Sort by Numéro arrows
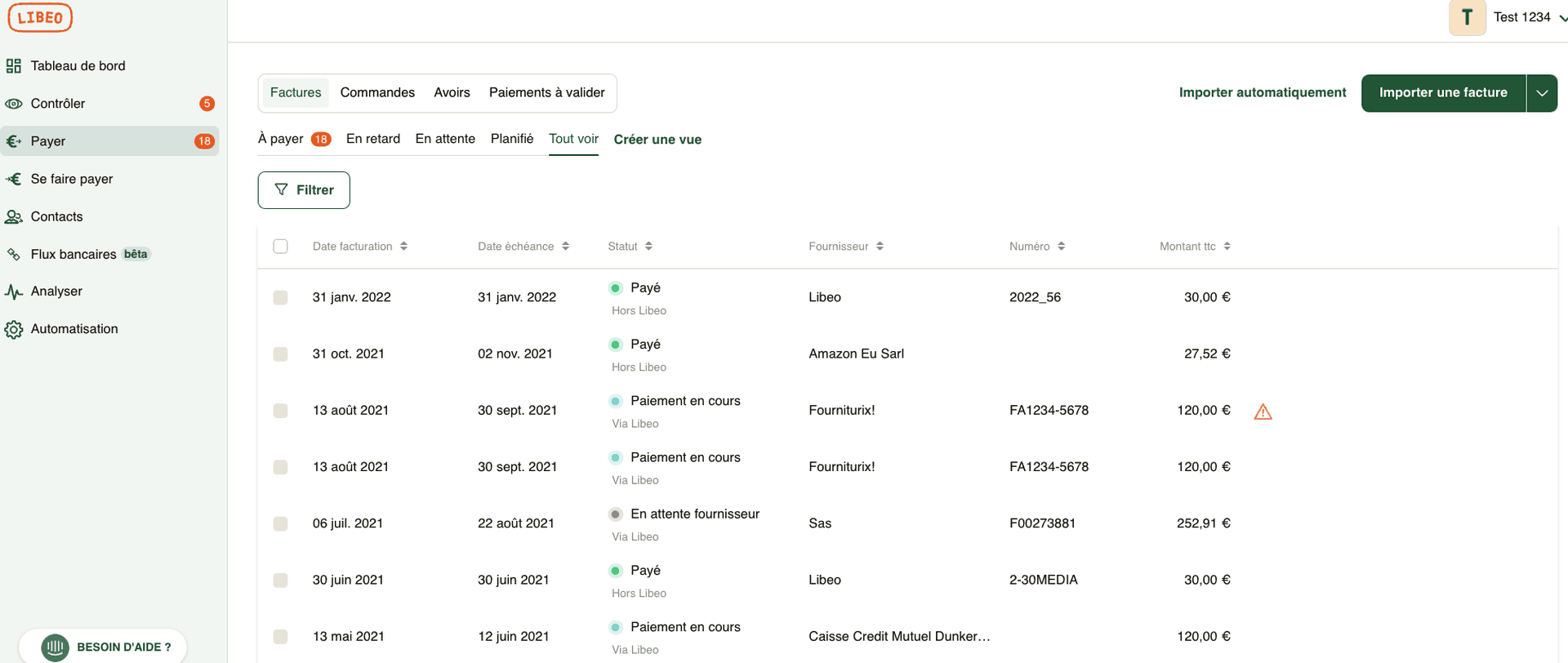The image size is (1568, 663). pos(1061,246)
